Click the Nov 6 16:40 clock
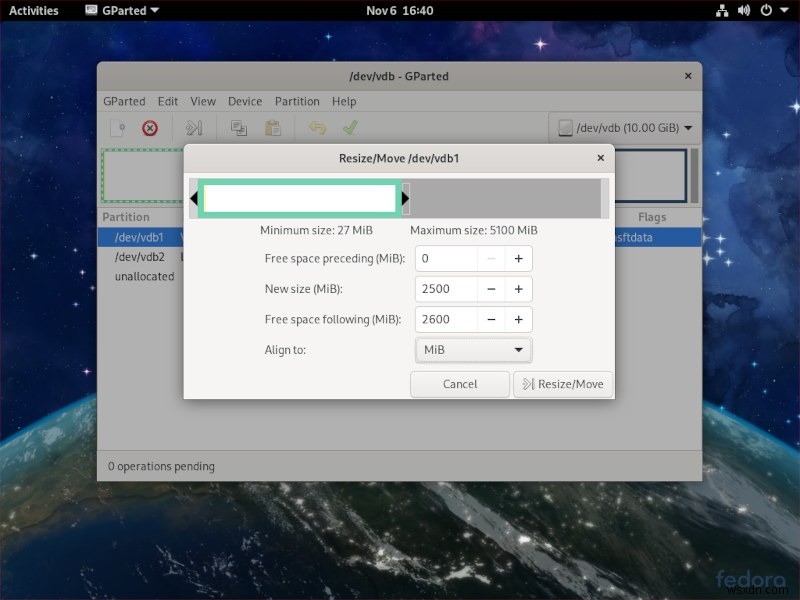 [399, 11]
